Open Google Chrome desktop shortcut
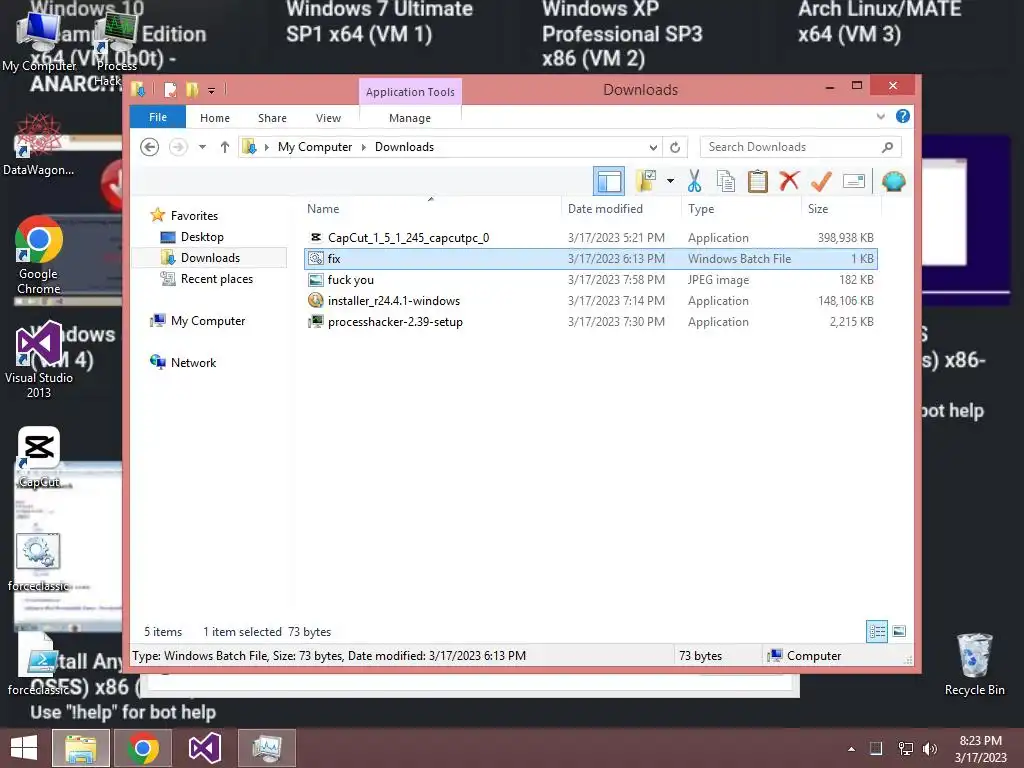 (39, 255)
